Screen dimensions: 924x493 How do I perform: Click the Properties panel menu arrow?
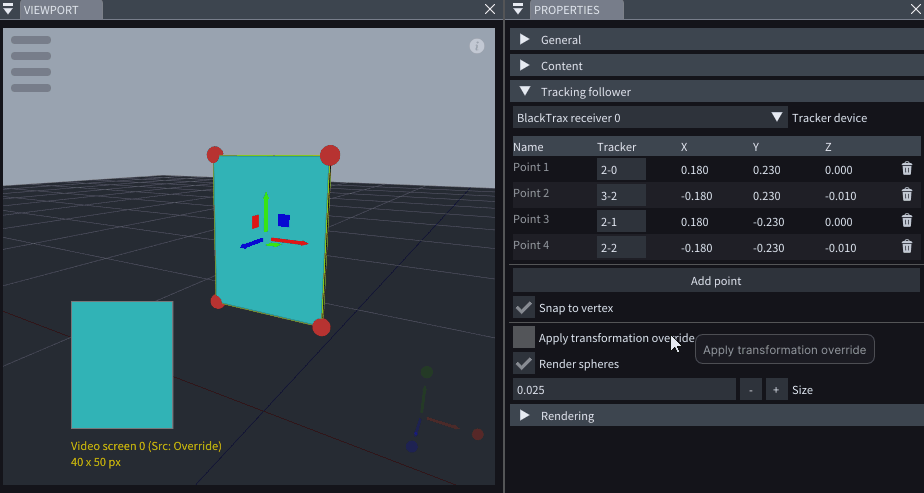coord(519,10)
